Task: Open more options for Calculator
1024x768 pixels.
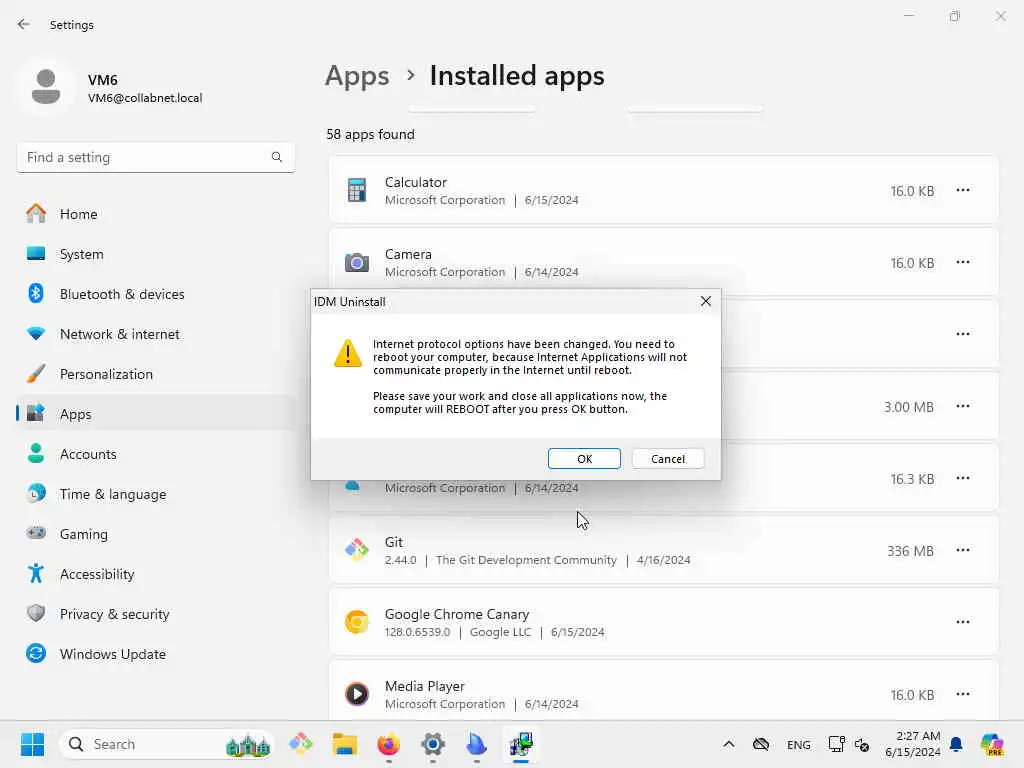Action: (x=963, y=190)
